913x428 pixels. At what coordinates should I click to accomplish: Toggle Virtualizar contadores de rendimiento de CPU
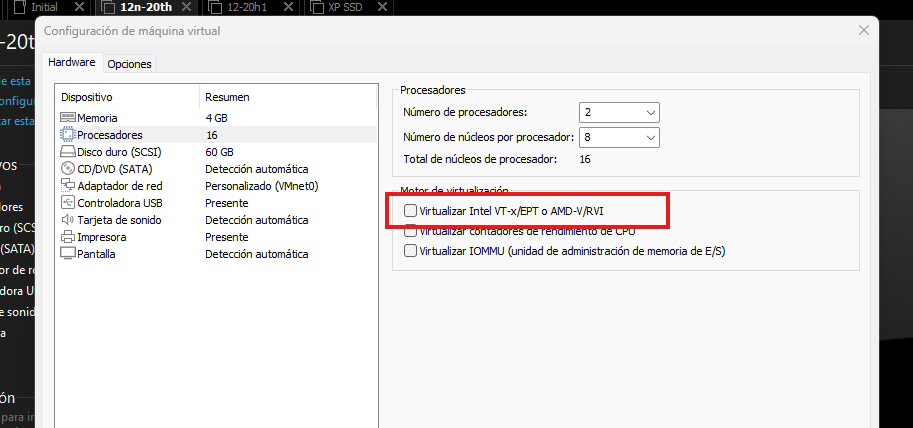(411, 231)
